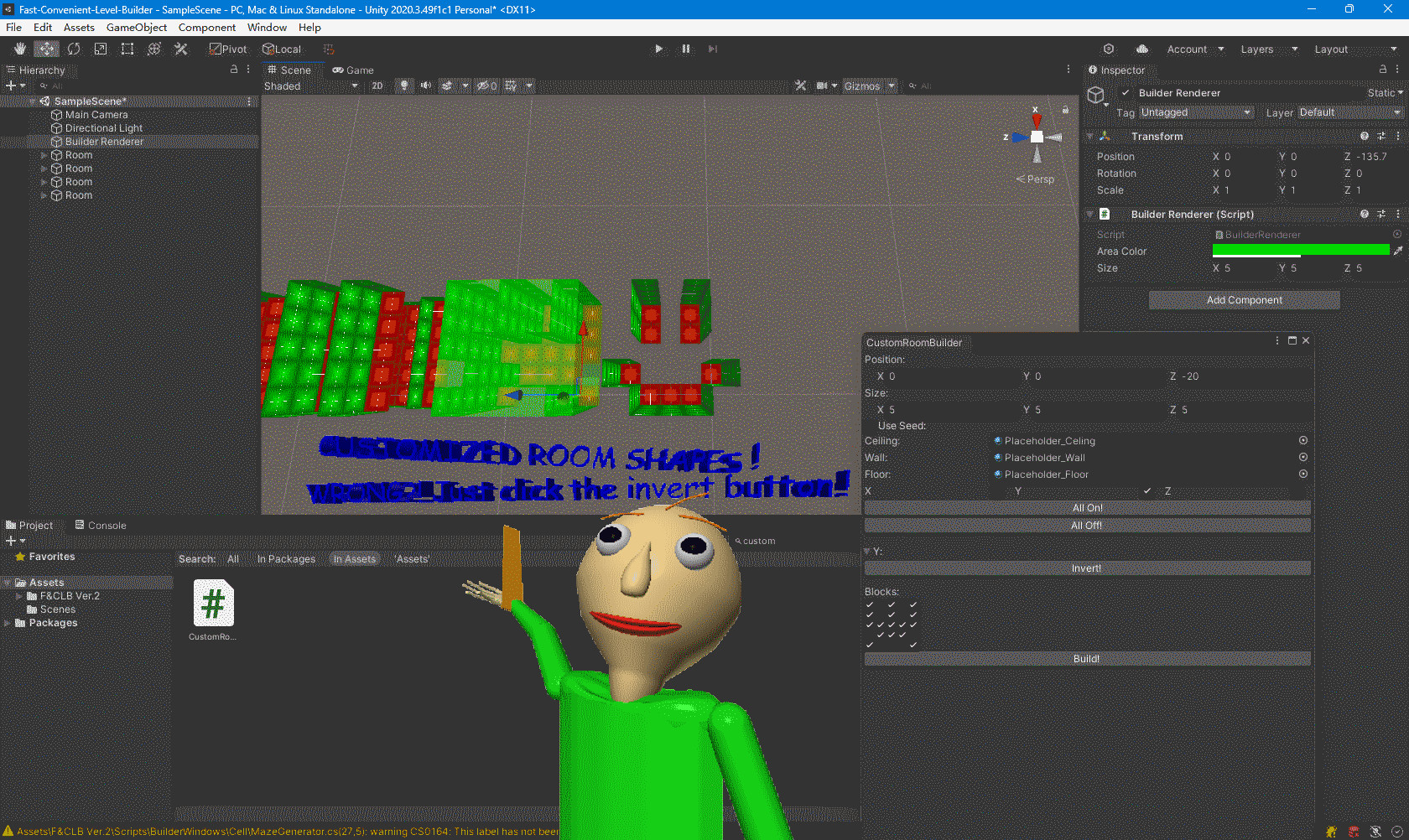Select the combined Transform tool
This screenshot has height=840, width=1409.
pyautogui.click(x=154, y=49)
